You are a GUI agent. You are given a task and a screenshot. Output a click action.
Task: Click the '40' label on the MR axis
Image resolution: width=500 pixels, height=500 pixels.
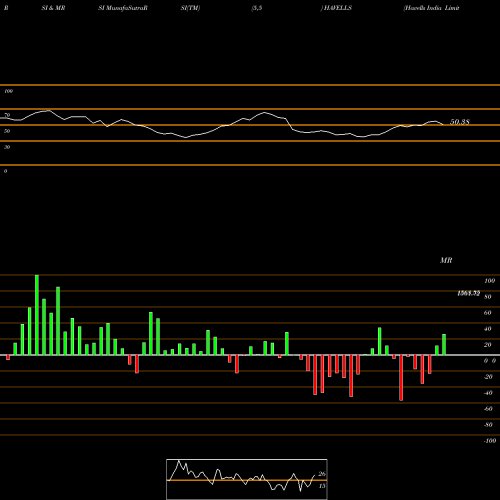point(488,329)
